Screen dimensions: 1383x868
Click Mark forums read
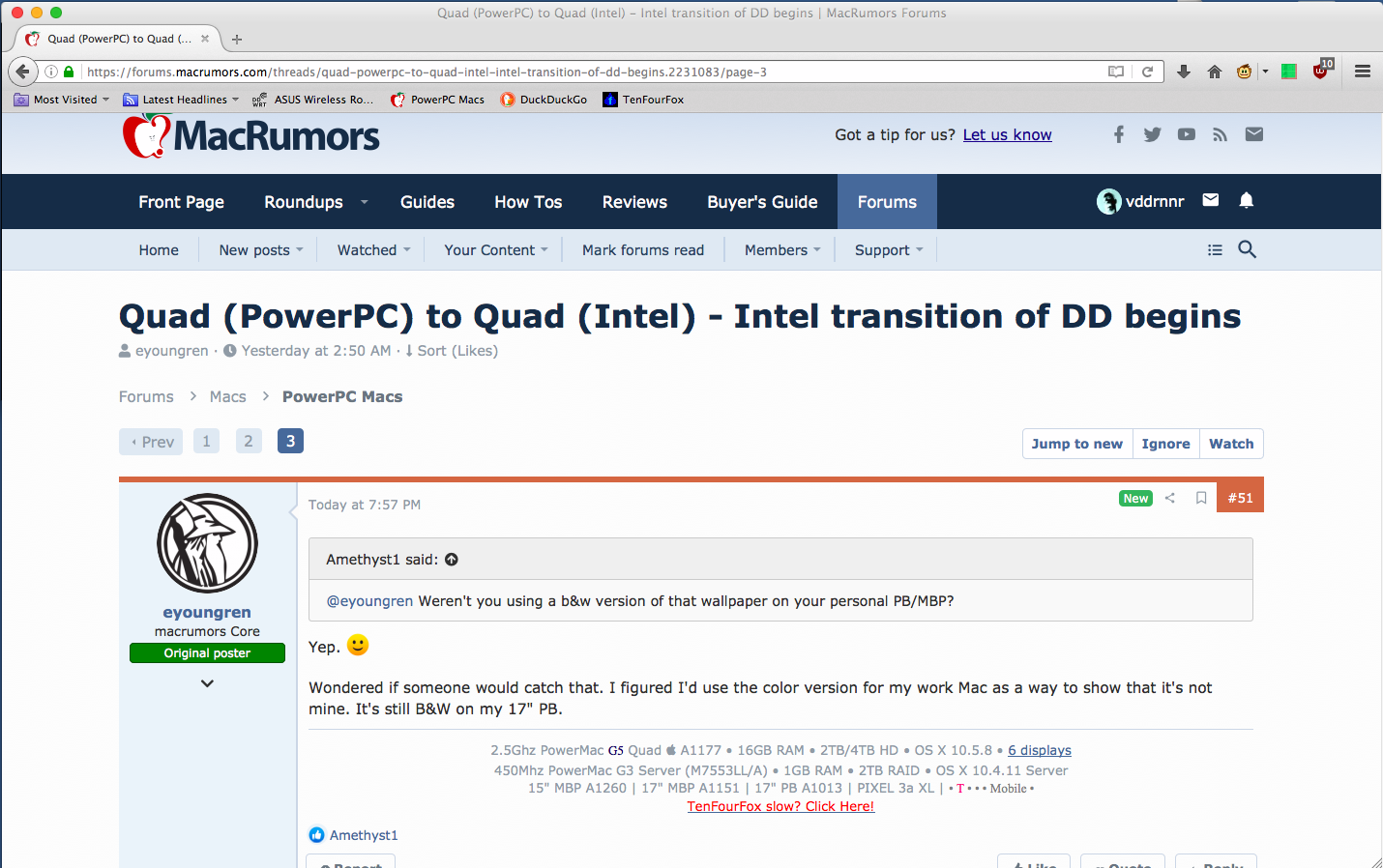click(643, 249)
